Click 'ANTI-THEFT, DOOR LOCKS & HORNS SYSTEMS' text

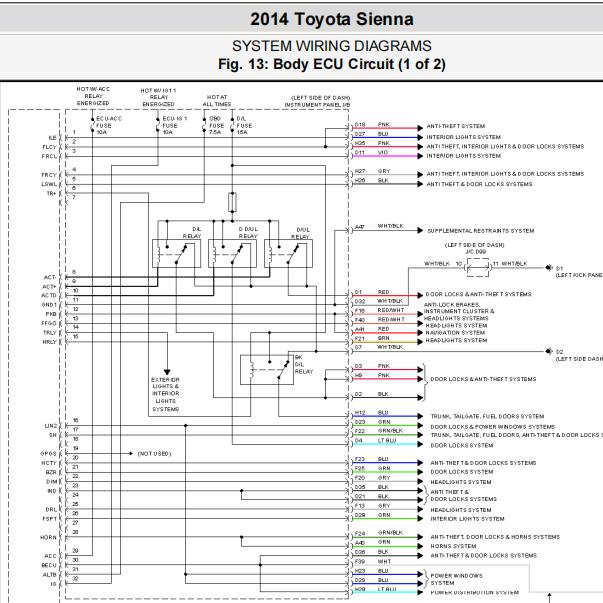(x=495, y=537)
